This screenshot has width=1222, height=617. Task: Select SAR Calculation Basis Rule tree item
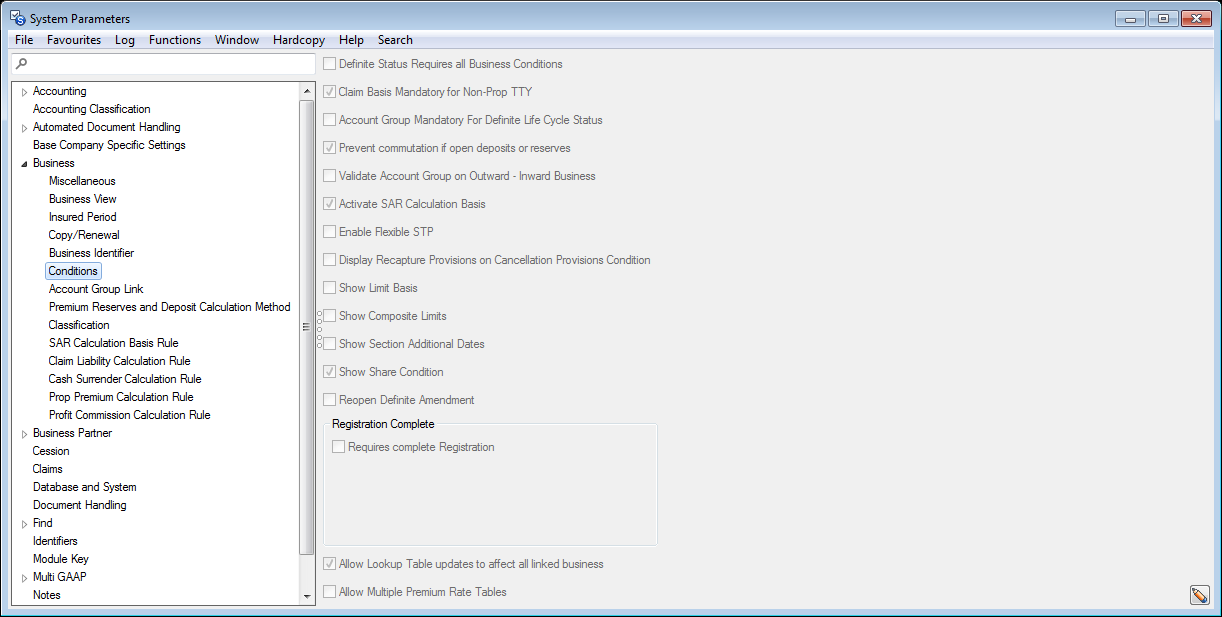113,343
